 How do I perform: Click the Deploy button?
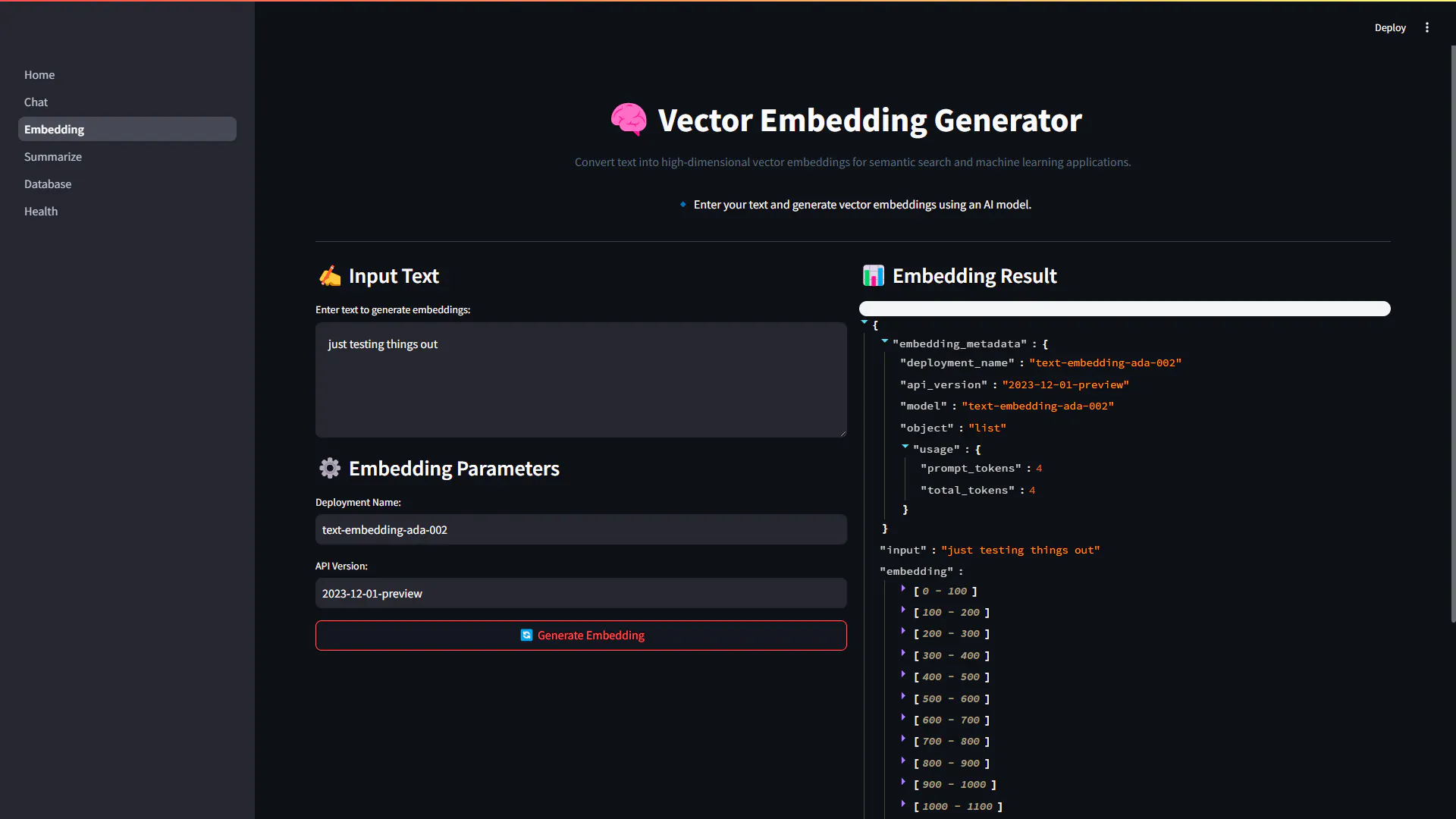click(x=1390, y=27)
